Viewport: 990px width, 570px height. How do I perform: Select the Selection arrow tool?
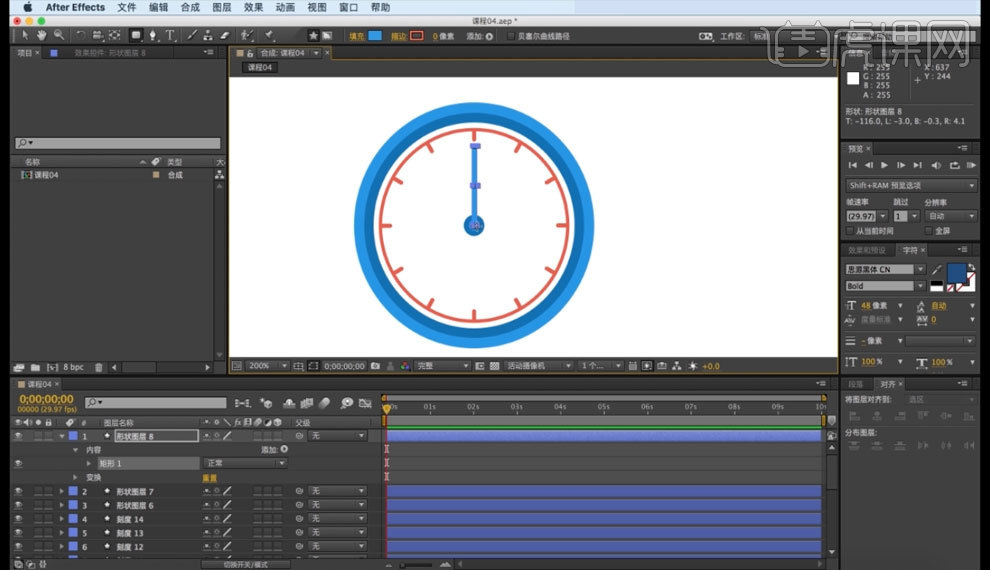click(25, 35)
